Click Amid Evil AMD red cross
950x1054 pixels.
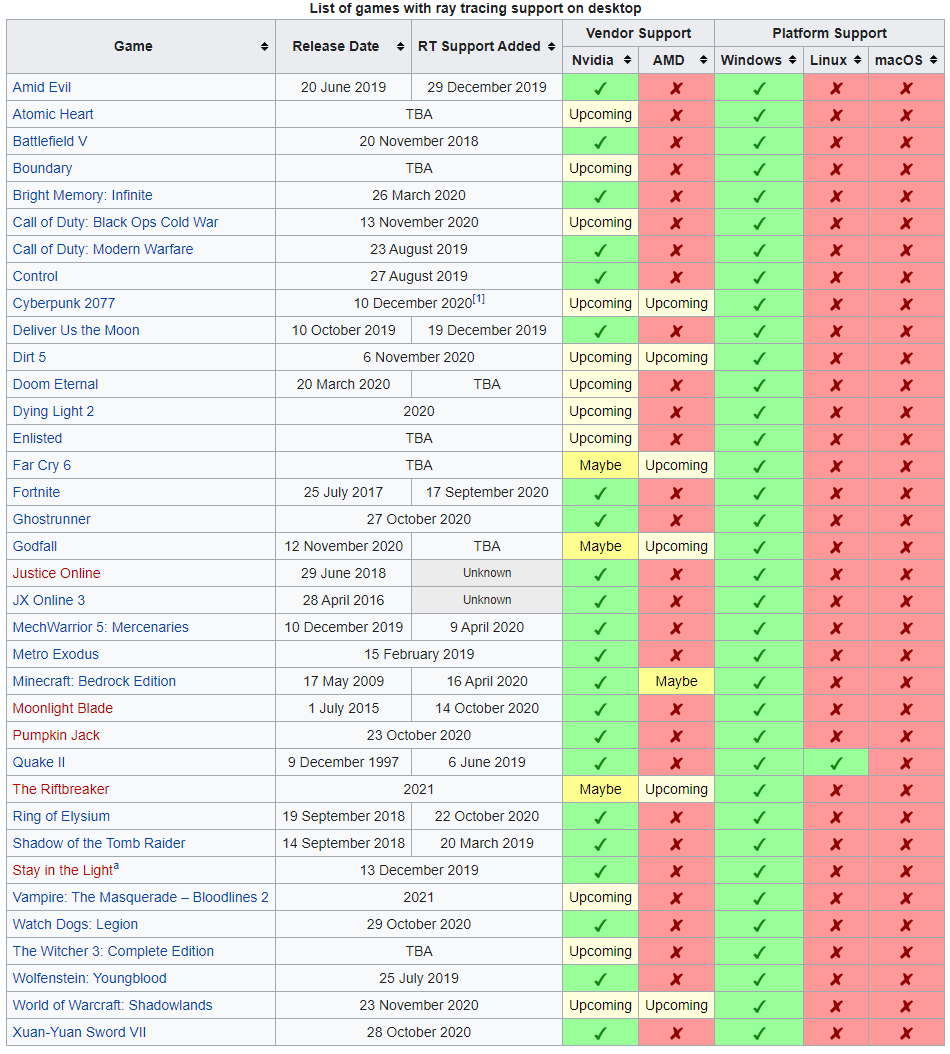[x=676, y=88]
